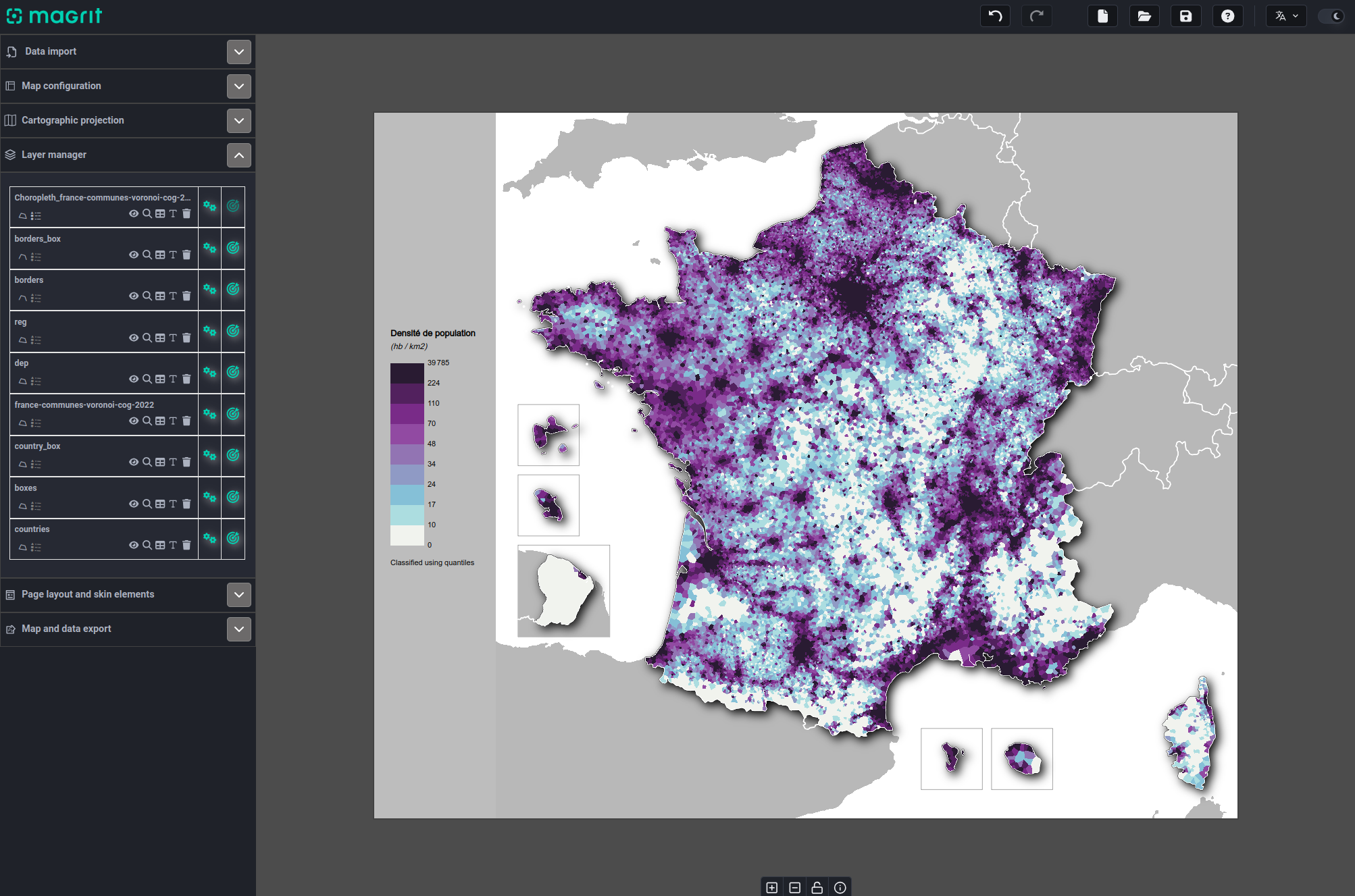Click the save project icon in the header

(x=1185, y=16)
